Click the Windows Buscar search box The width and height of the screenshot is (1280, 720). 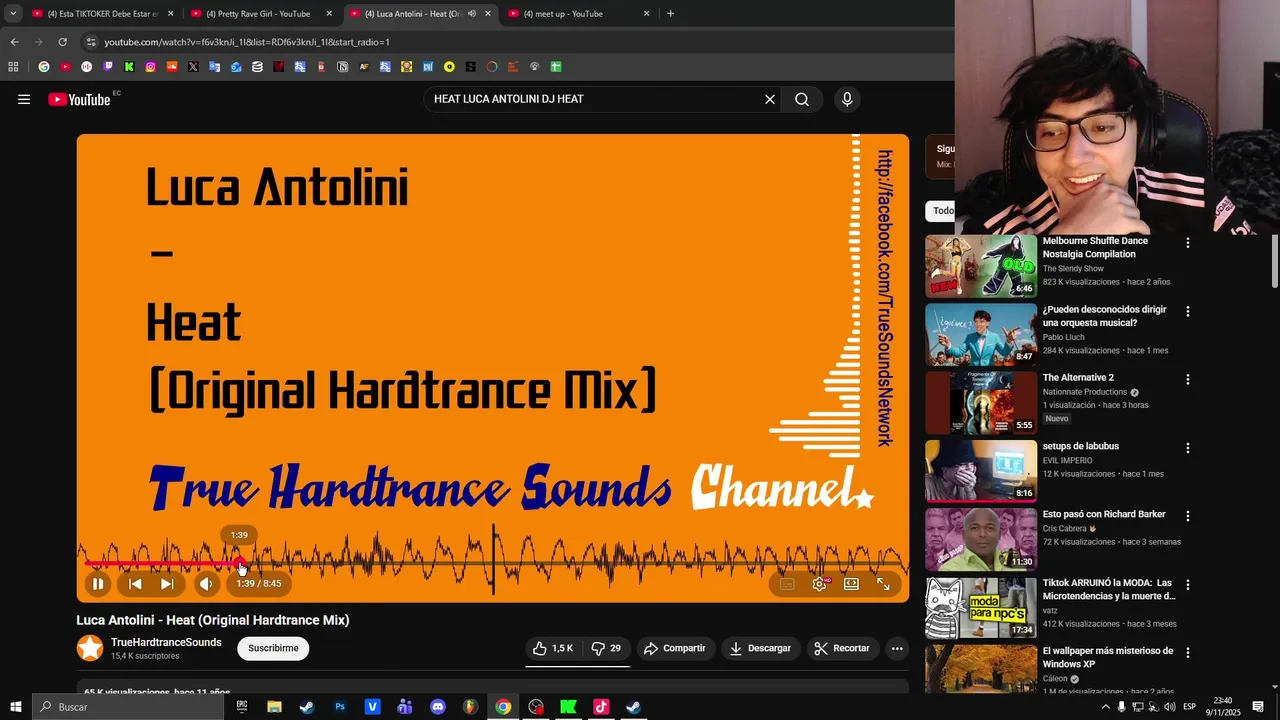click(127, 707)
